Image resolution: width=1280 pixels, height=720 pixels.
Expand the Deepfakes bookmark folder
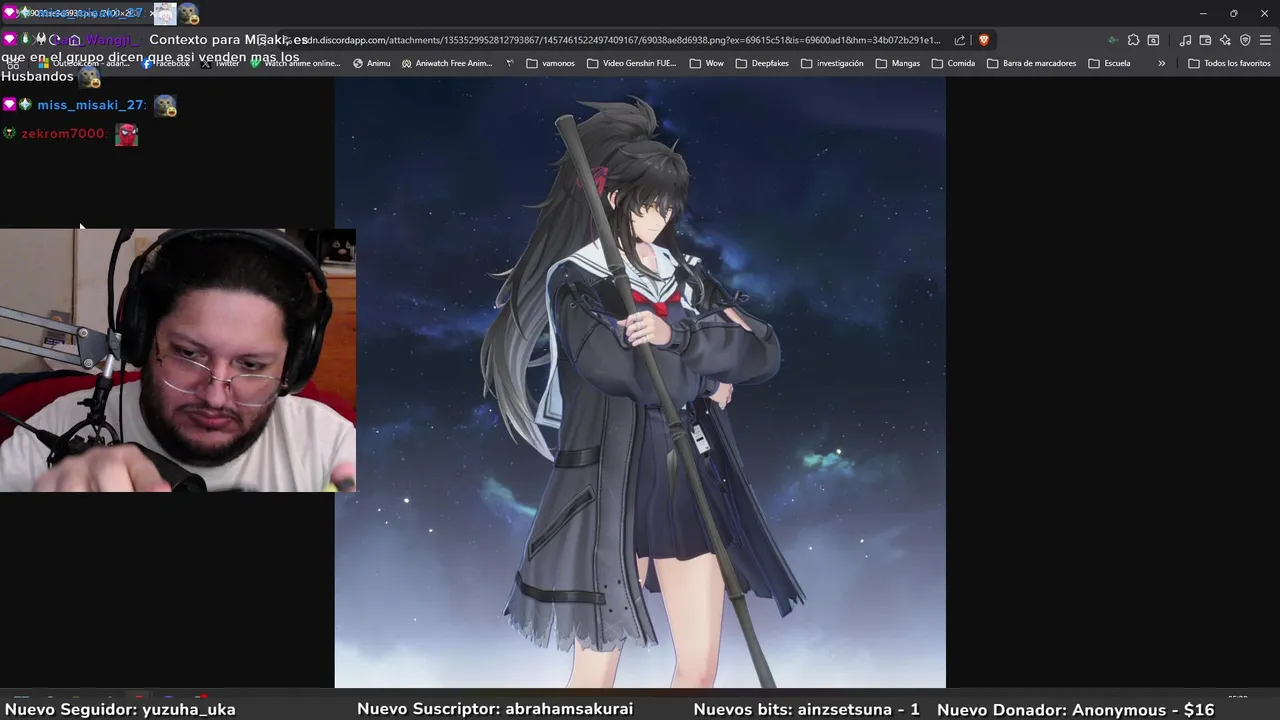tap(762, 63)
